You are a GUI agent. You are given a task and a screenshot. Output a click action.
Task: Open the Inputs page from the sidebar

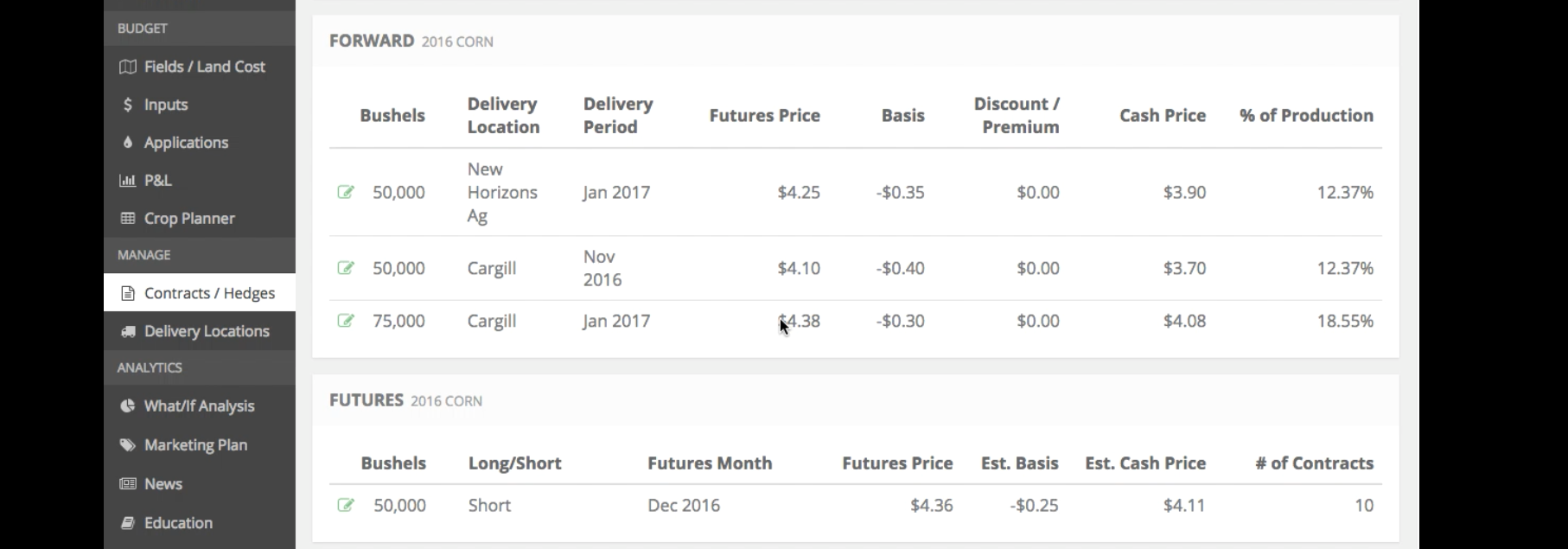pos(166,105)
